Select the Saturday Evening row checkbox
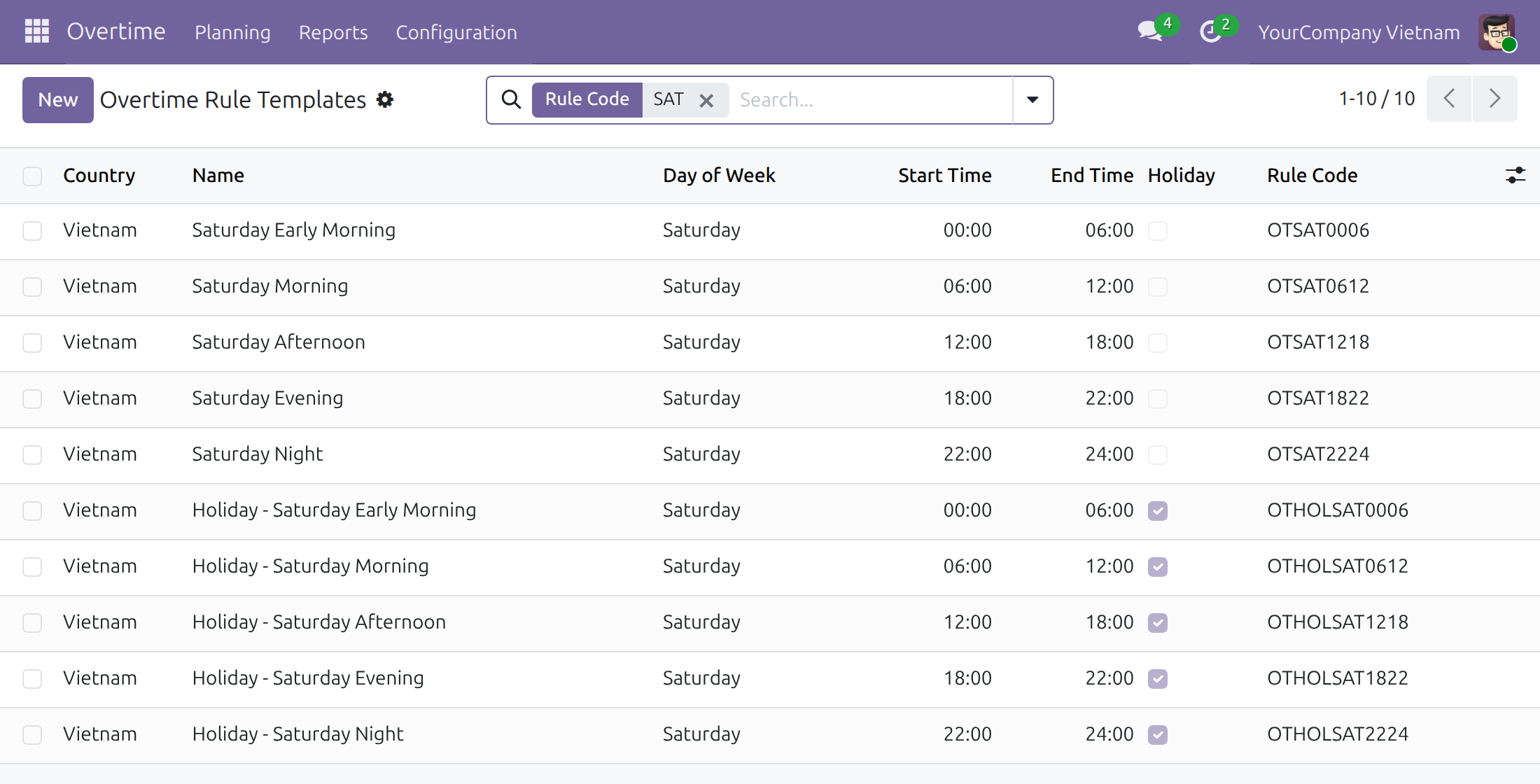This screenshot has height=784, width=1540. 32,399
